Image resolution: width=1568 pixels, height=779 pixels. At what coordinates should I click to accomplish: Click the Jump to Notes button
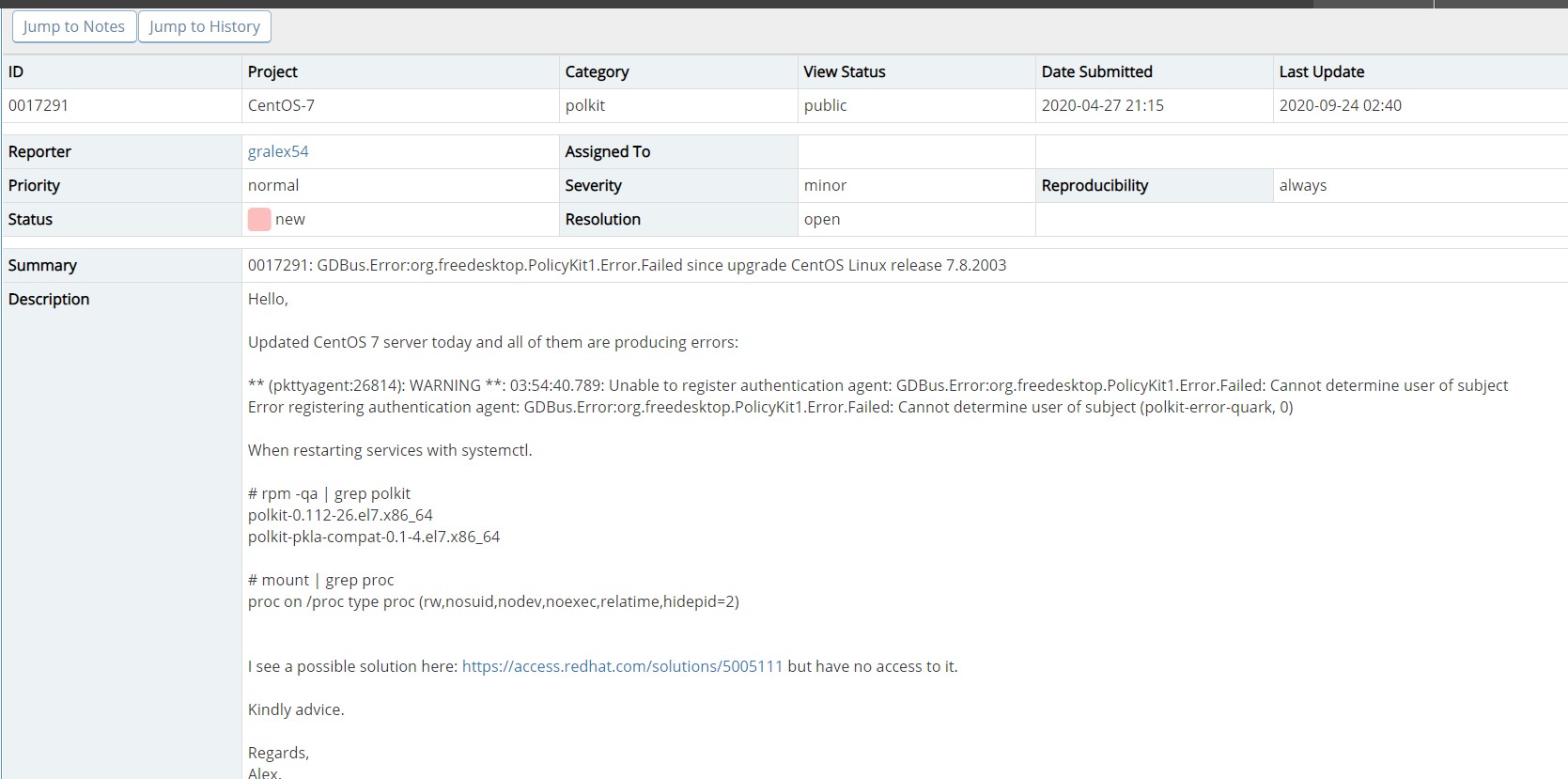[x=74, y=26]
